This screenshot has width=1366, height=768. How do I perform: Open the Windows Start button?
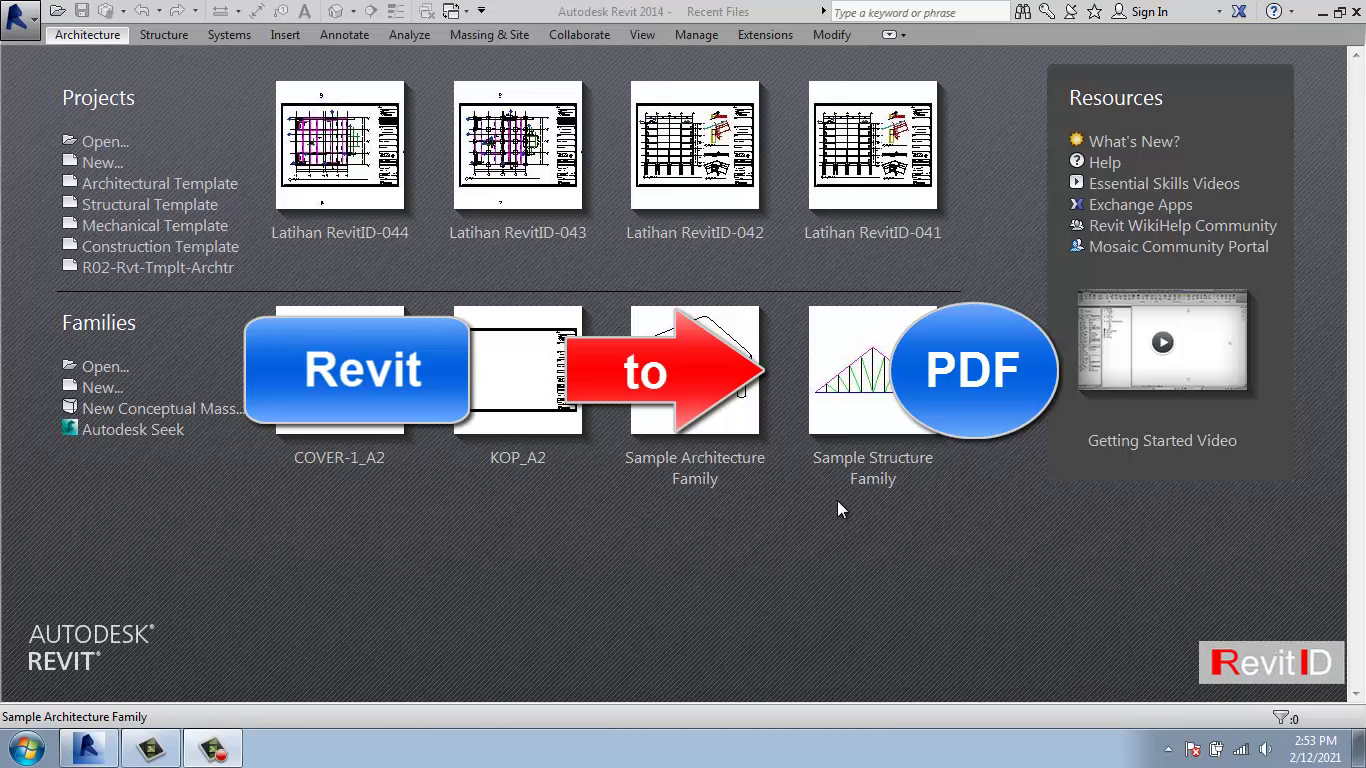[27, 748]
